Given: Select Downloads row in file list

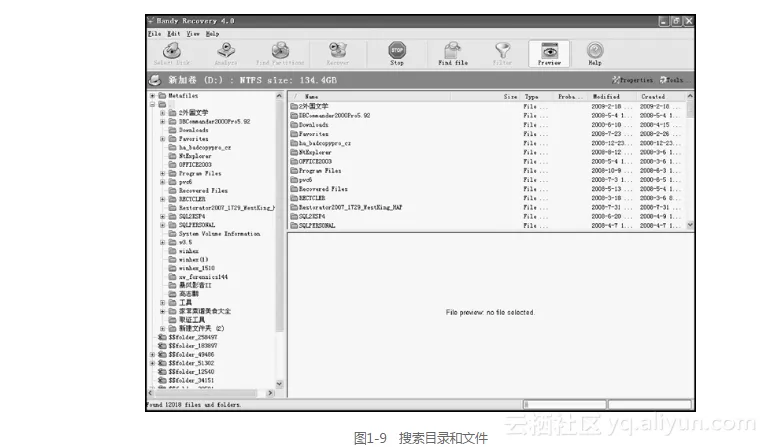Looking at the screenshot, I should tap(487, 125).
